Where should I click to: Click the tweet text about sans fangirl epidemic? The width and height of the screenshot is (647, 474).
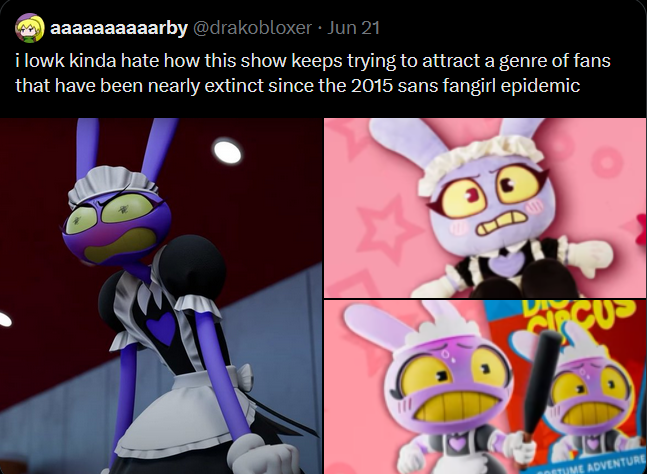313,73
